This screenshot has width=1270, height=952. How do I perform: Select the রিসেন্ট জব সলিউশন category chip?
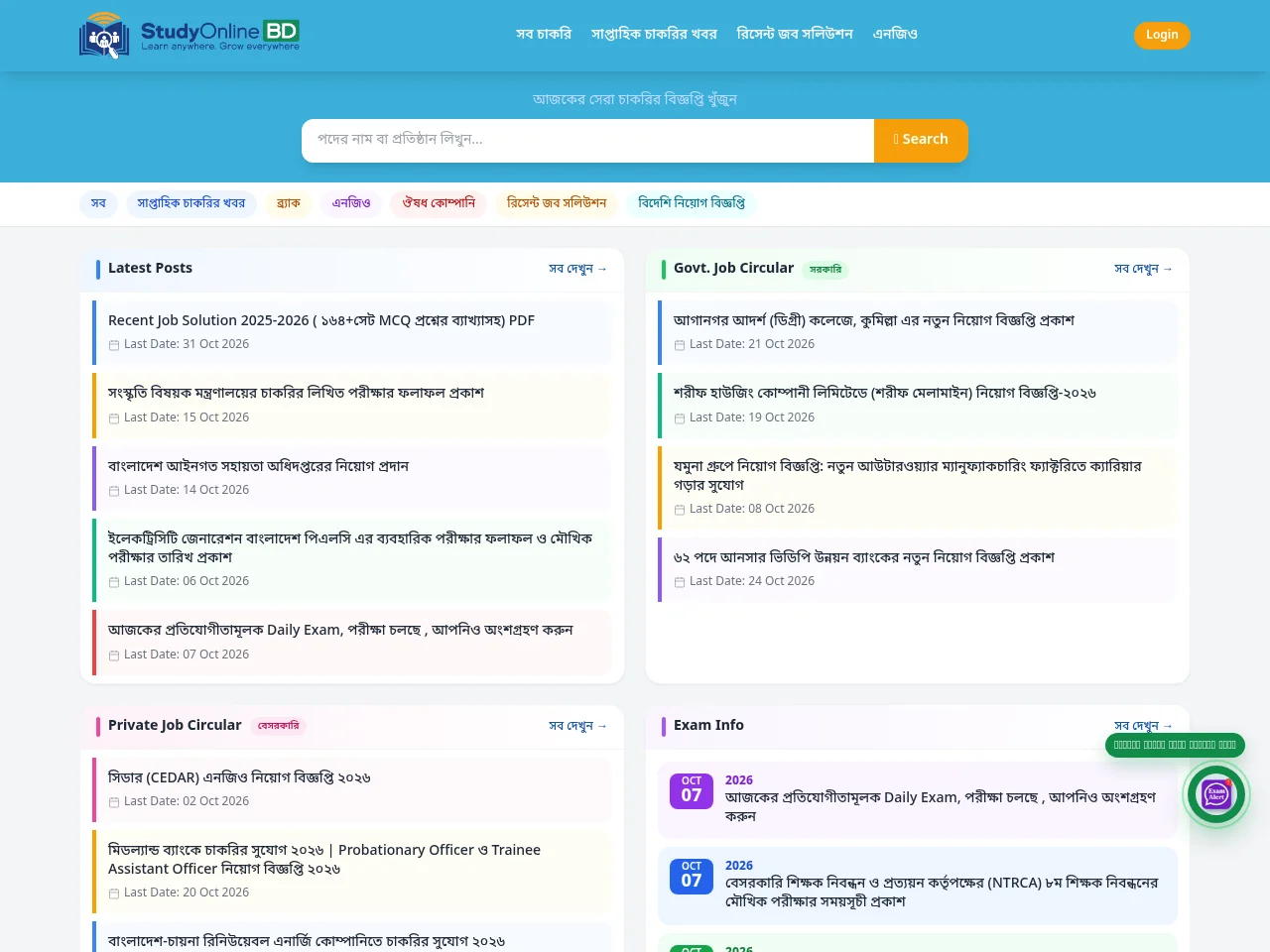(x=557, y=203)
